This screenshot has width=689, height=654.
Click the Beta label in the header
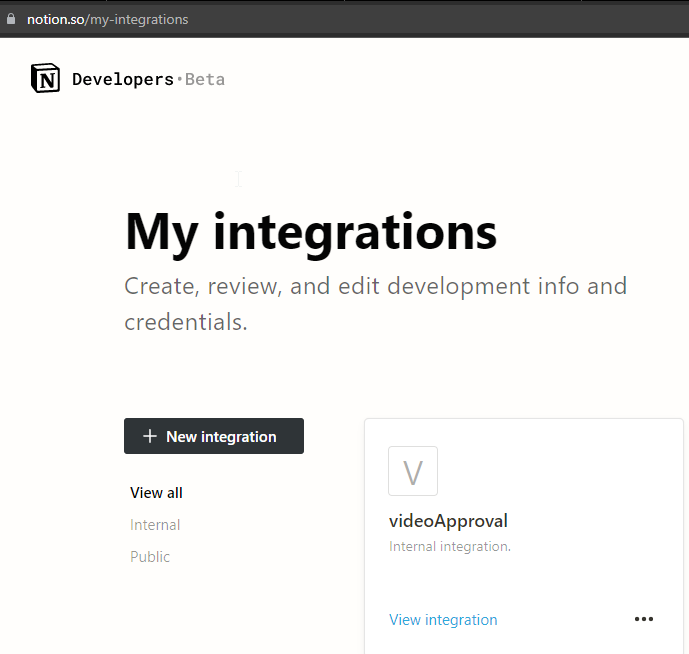(205, 79)
